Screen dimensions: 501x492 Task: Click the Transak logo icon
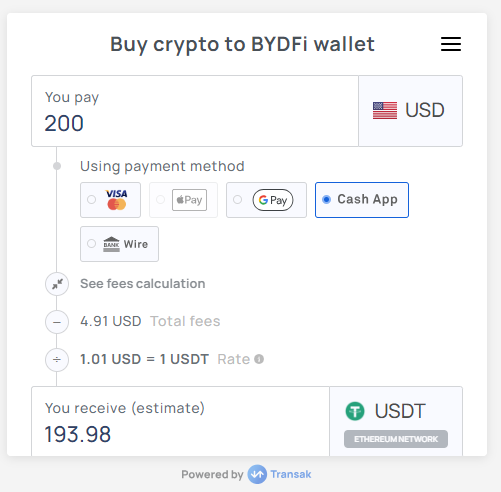(257, 474)
